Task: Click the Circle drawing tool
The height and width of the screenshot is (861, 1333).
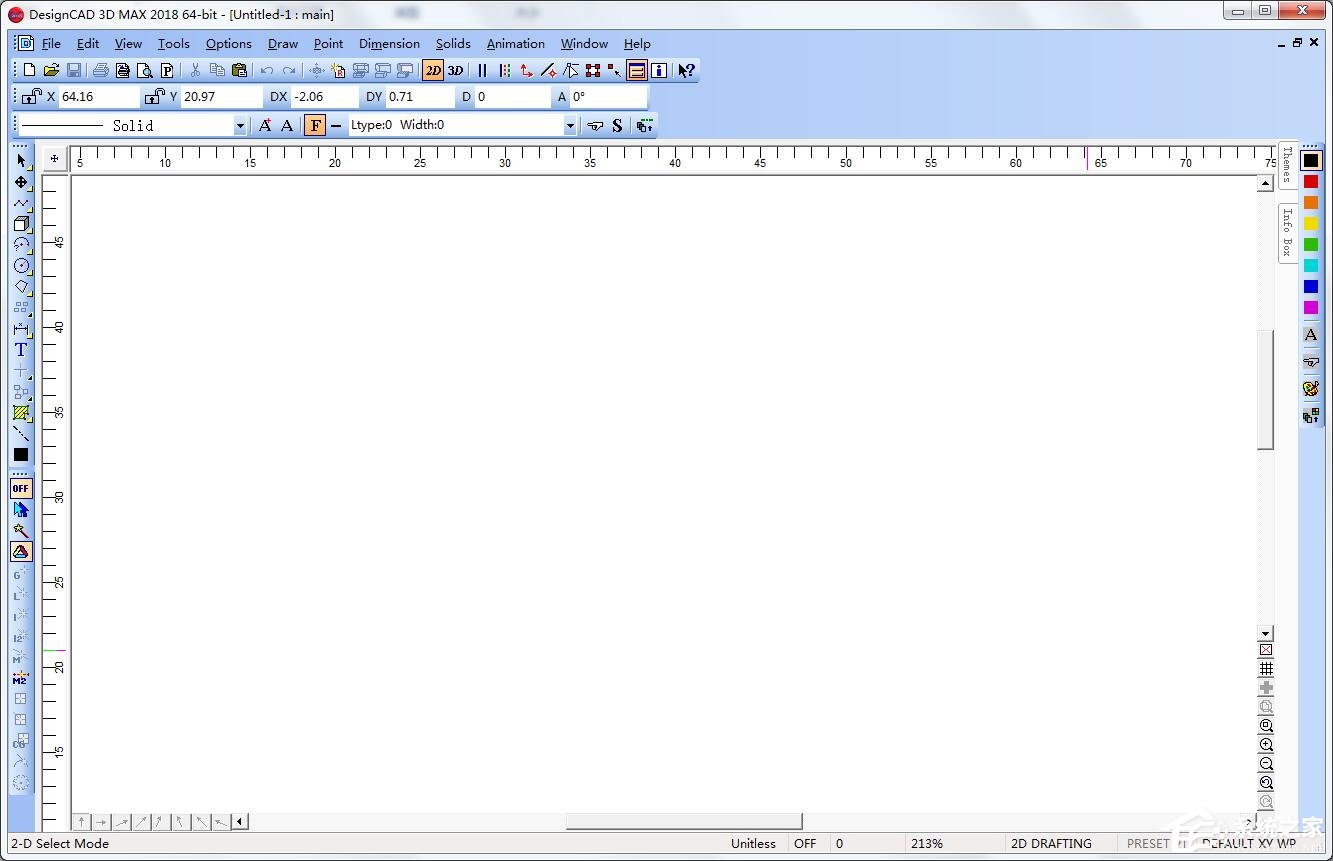Action: click(21, 266)
